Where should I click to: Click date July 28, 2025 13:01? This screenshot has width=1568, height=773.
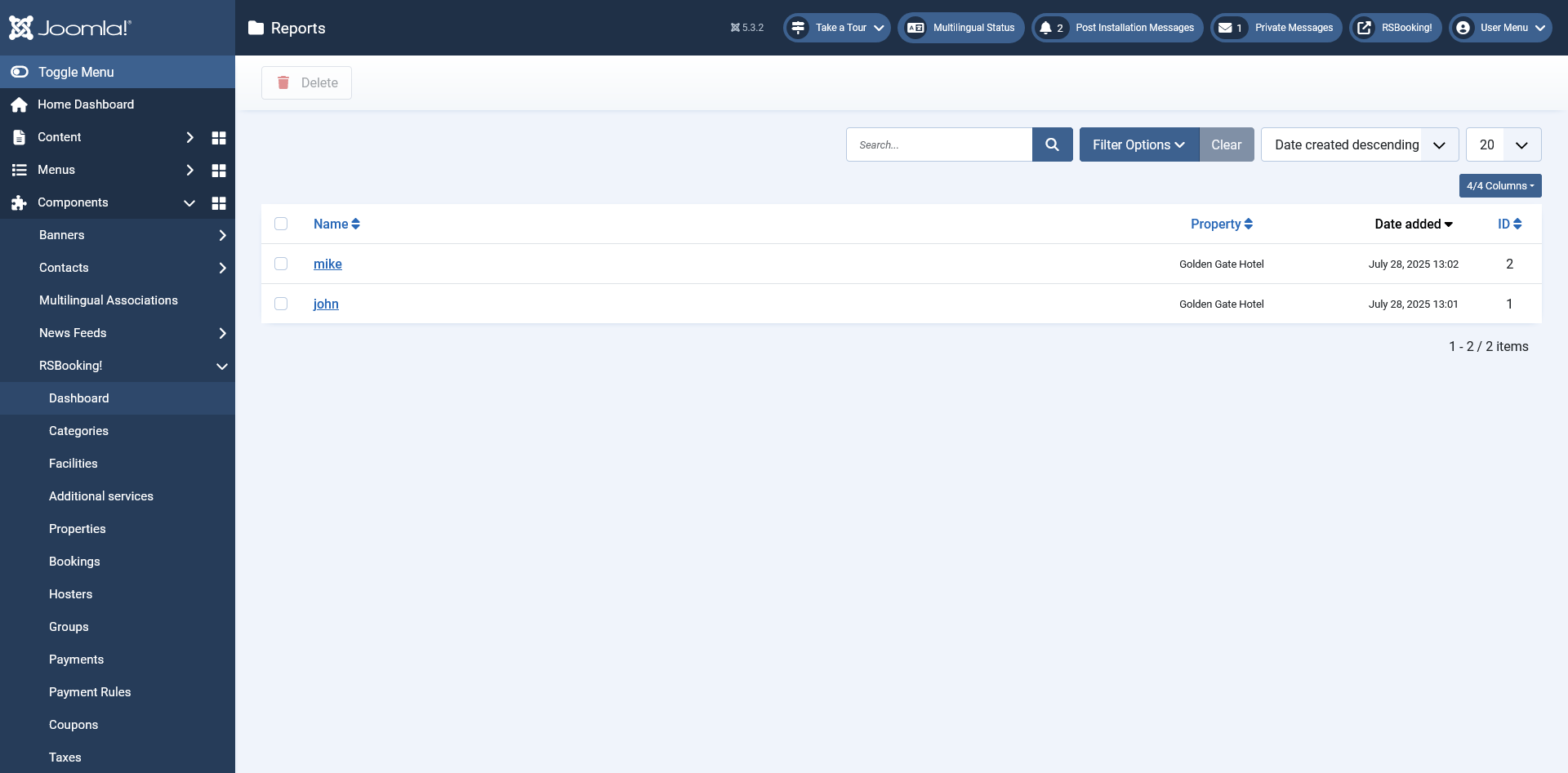[1414, 304]
